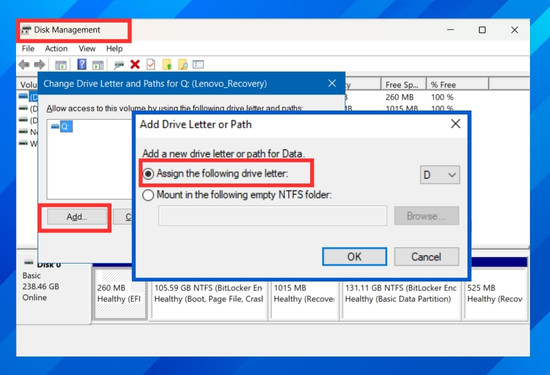Click OK in Add Drive Letter dialog
The width and height of the screenshot is (550, 375).
pyautogui.click(x=355, y=257)
